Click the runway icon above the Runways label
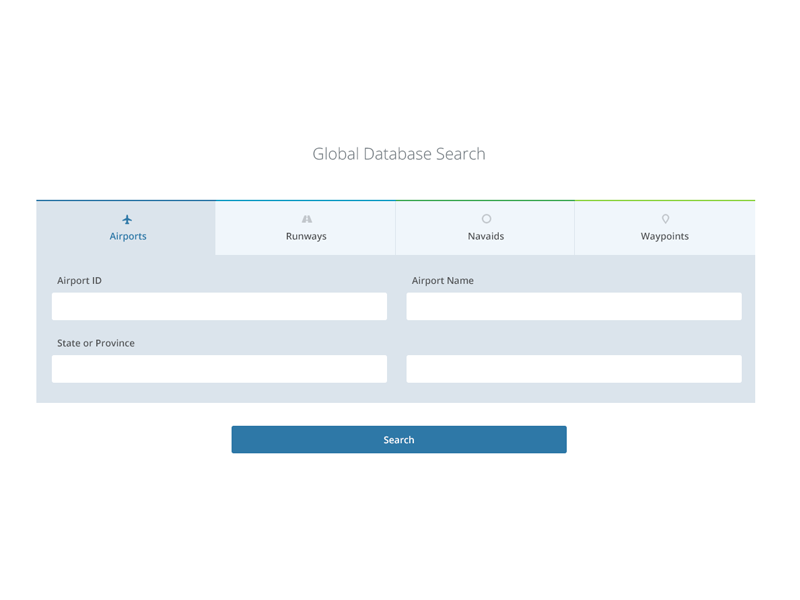Screen dimensions: 800x600 coord(306,219)
